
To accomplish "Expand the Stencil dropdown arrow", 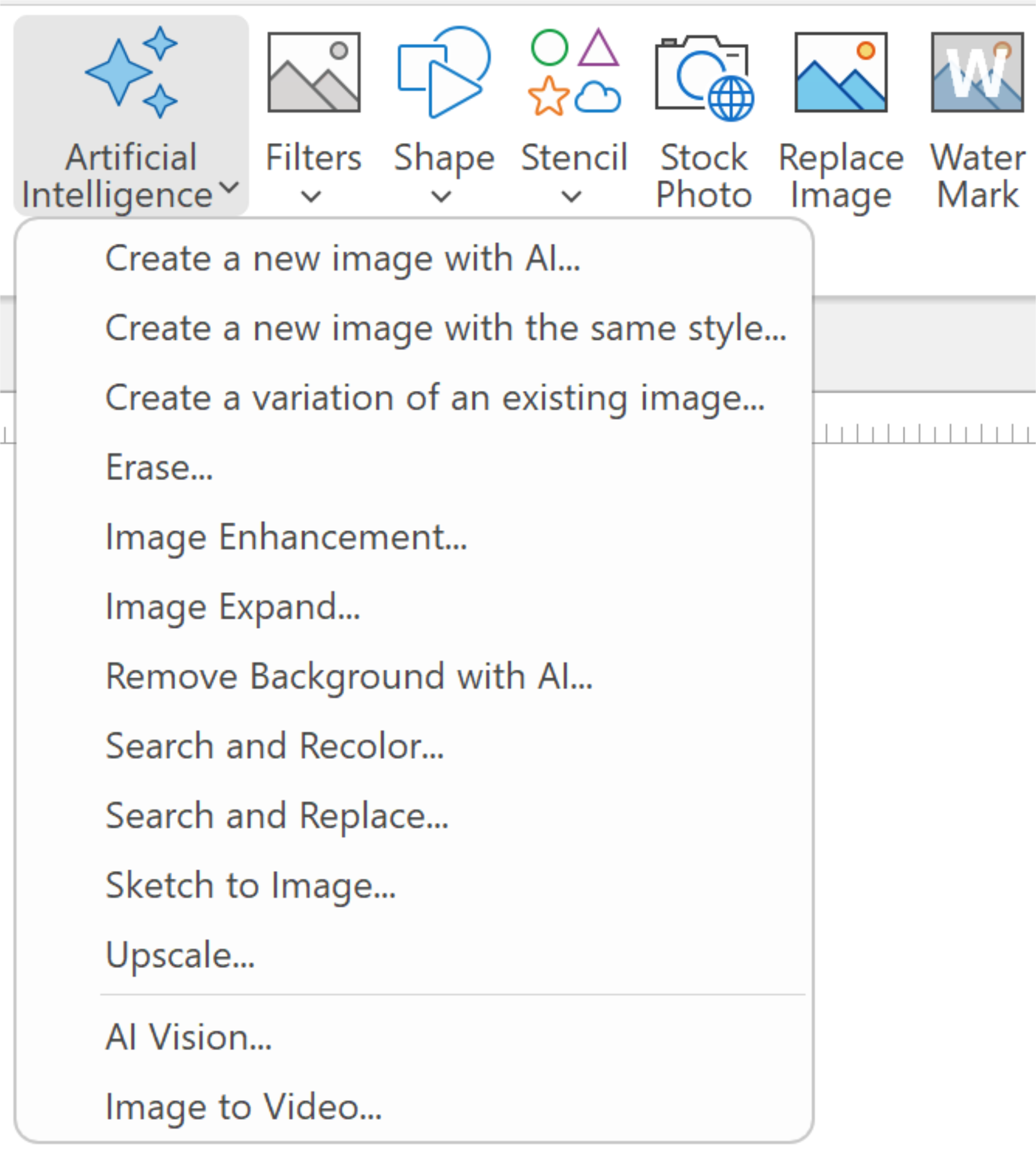I will point(571,197).
